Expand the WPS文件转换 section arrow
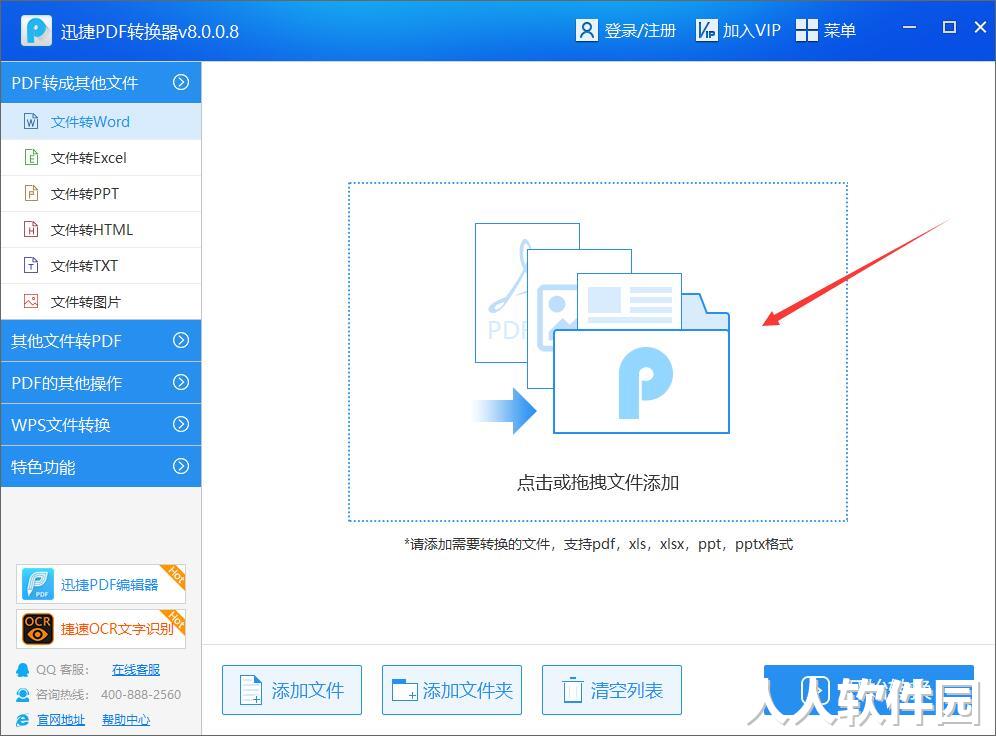The image size is (996, 736). tap(181, 424)
